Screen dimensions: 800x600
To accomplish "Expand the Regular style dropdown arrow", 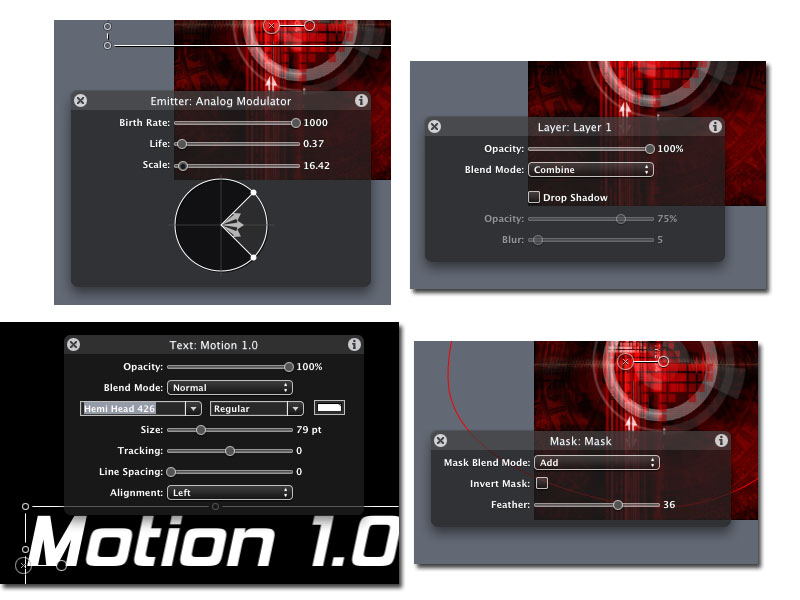I will pyautogui.click(x=295, y=409).
